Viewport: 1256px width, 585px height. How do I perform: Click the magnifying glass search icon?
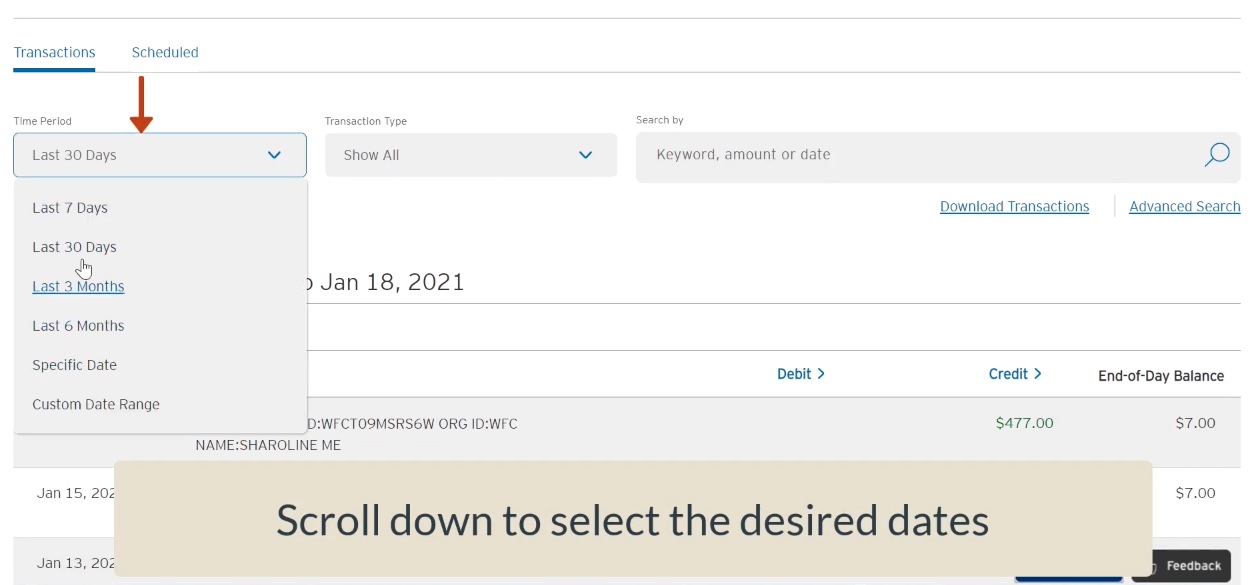coord(1216,155)
